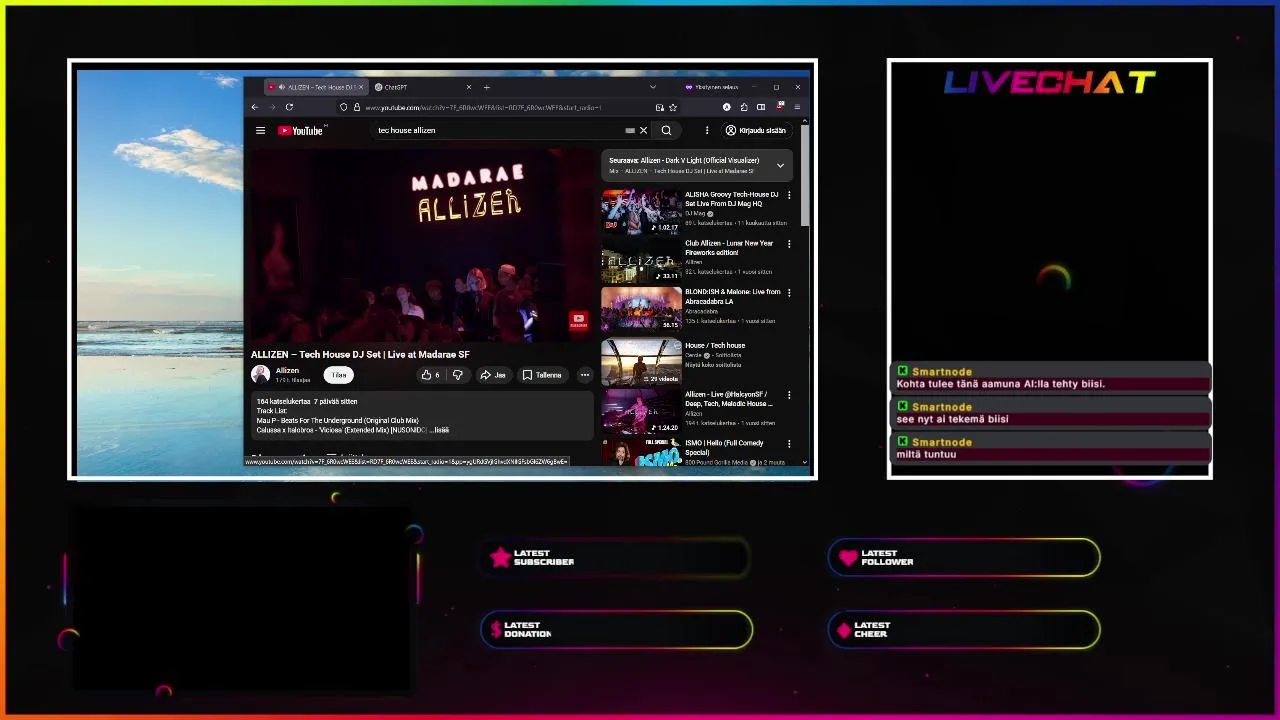Mute the tab via its speaker icon
The height and width of the screenshot is (720, 1280).
[x=281, y=87]
